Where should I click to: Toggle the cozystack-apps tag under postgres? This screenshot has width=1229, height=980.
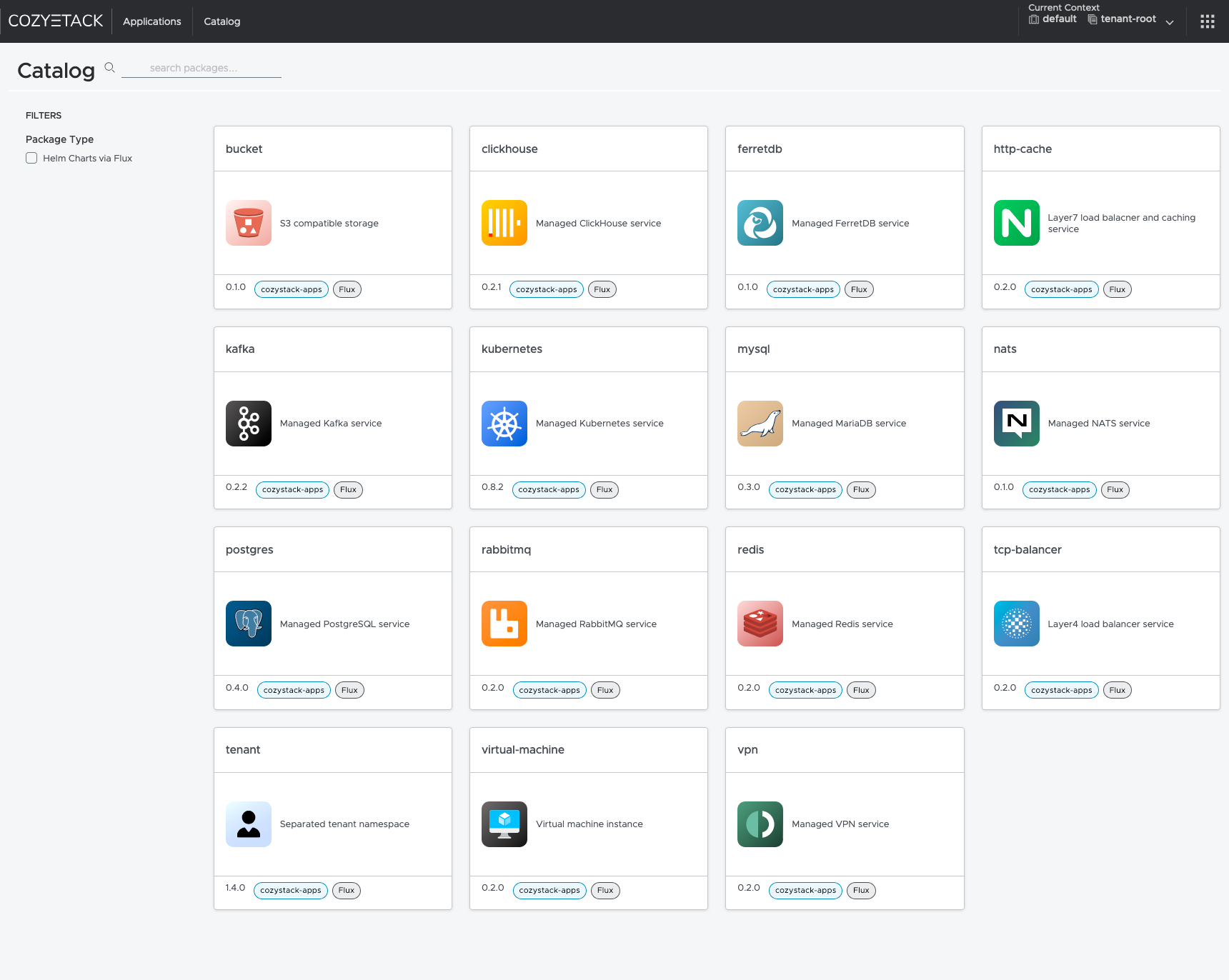(x=293, y=689)
